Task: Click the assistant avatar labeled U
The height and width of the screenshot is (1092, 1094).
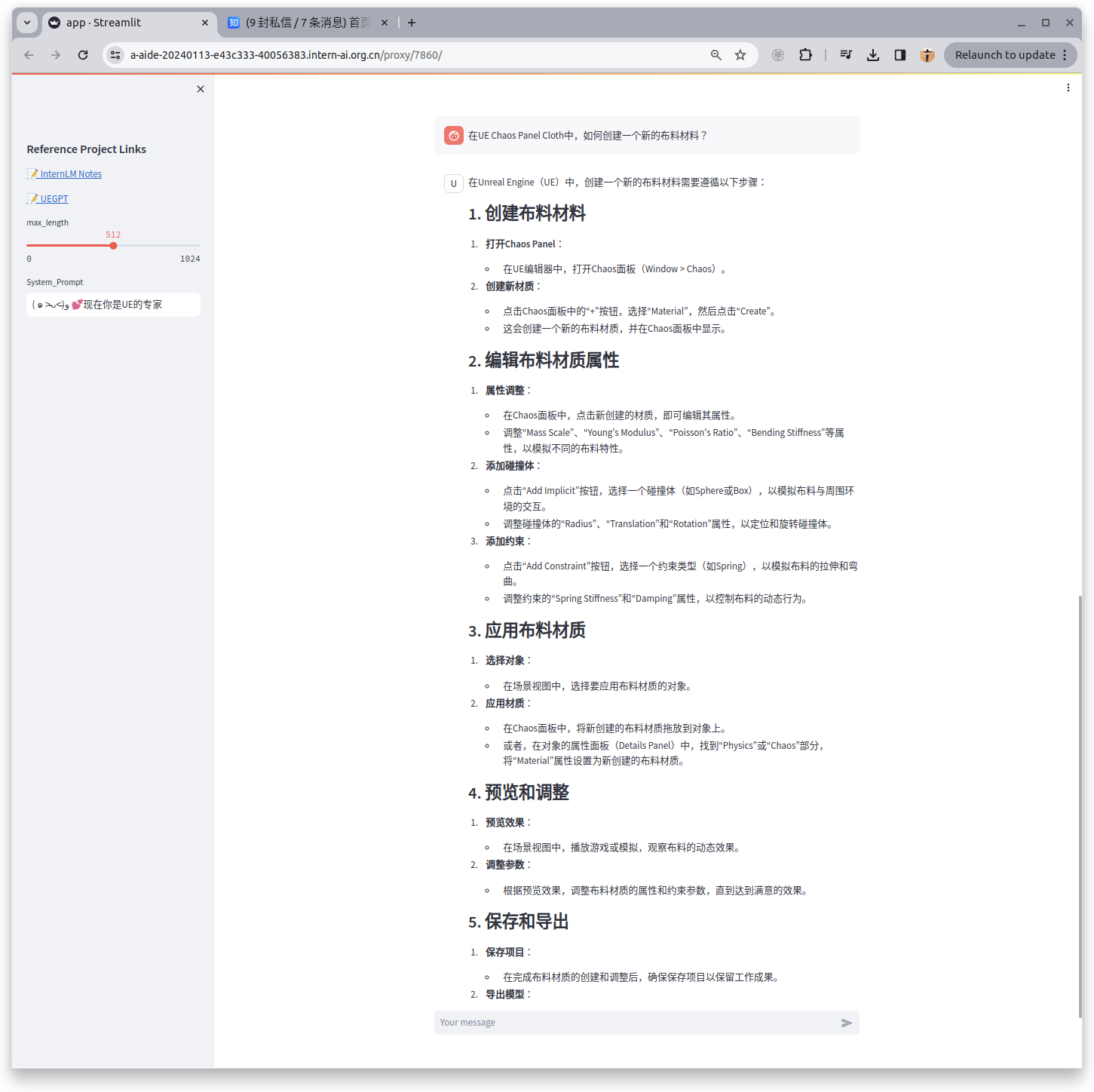Action: (x=454, y=183)
